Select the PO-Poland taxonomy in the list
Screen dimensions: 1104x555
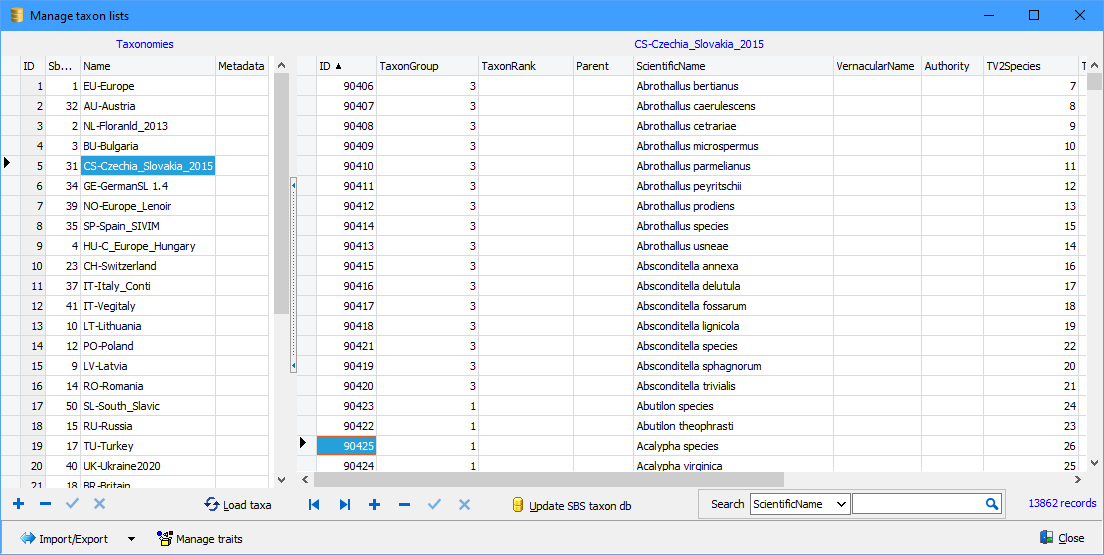(x=108, y=346)
